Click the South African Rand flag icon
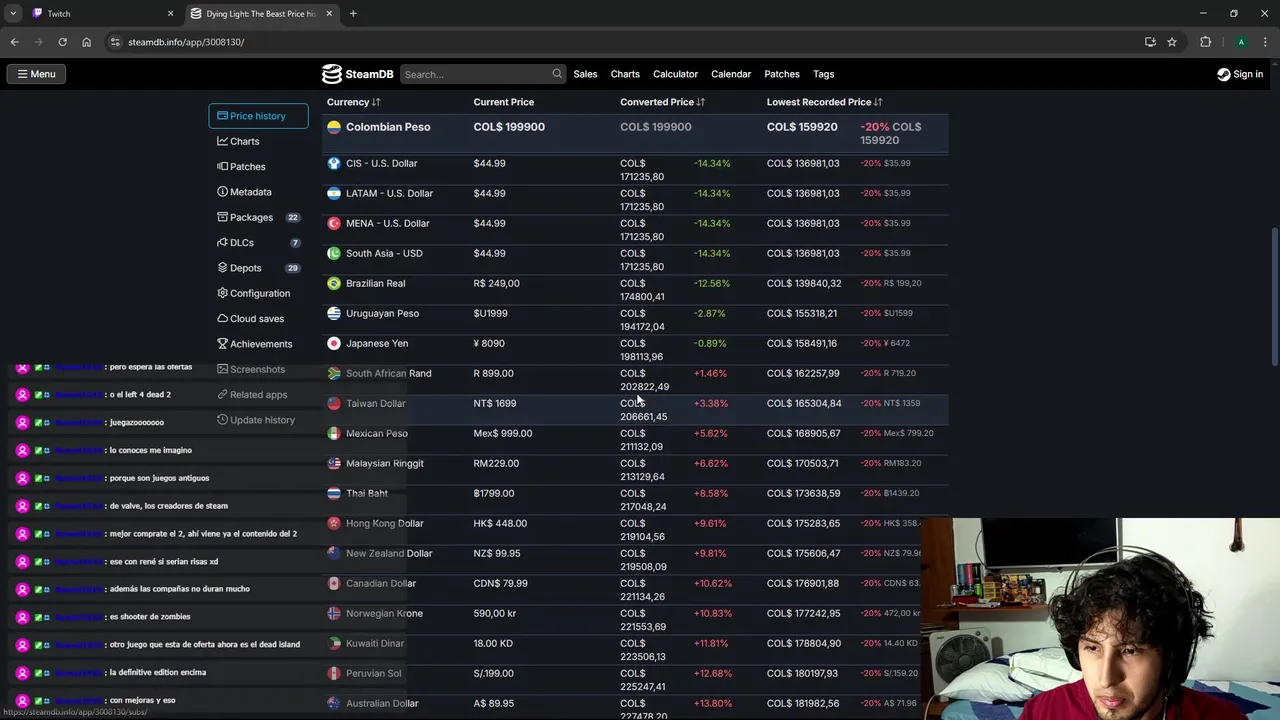Viewport: 1280px width, 720px height. (x=334, y=373)
